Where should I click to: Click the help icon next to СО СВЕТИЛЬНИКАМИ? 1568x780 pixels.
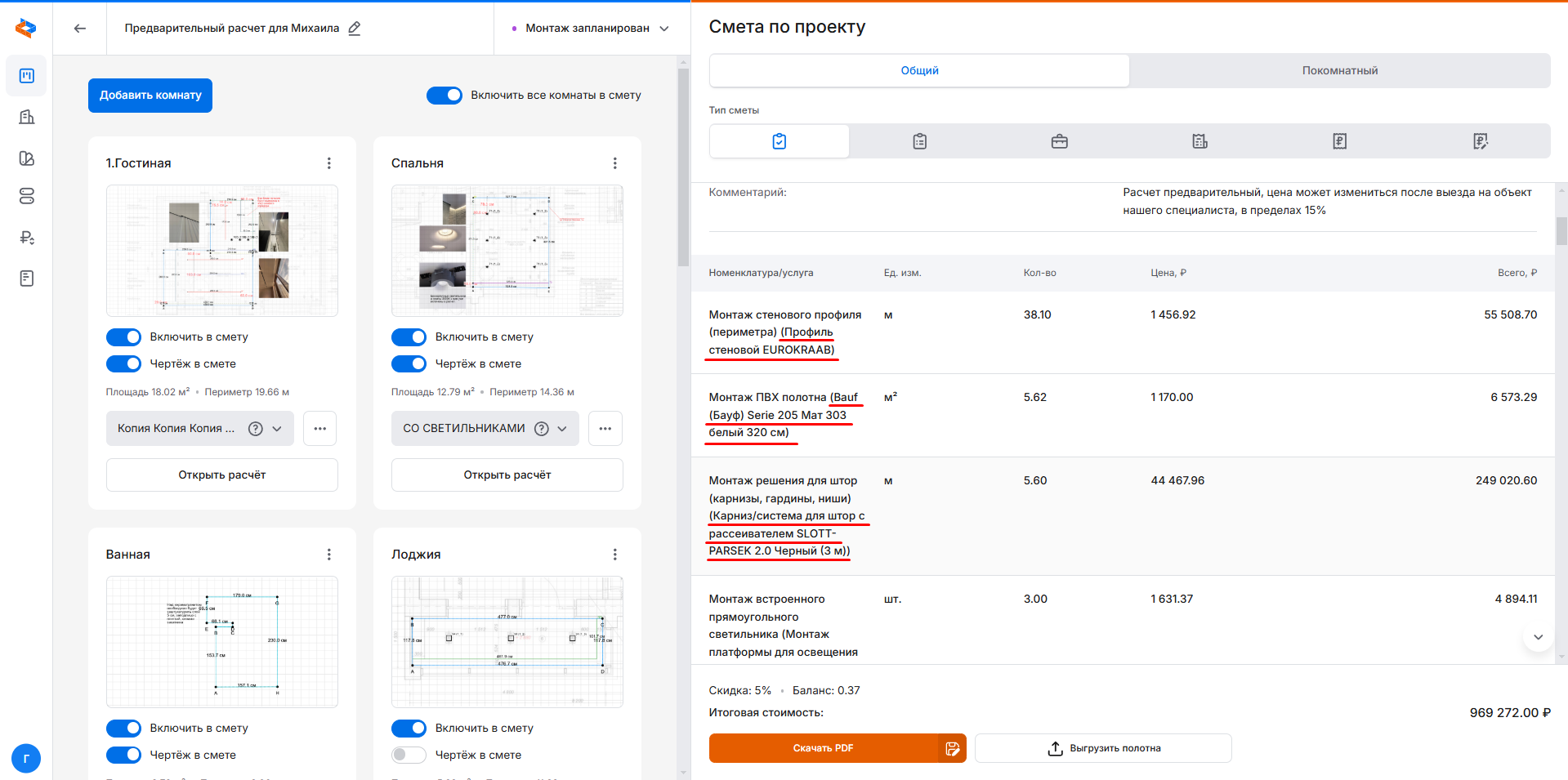point(541,429)
